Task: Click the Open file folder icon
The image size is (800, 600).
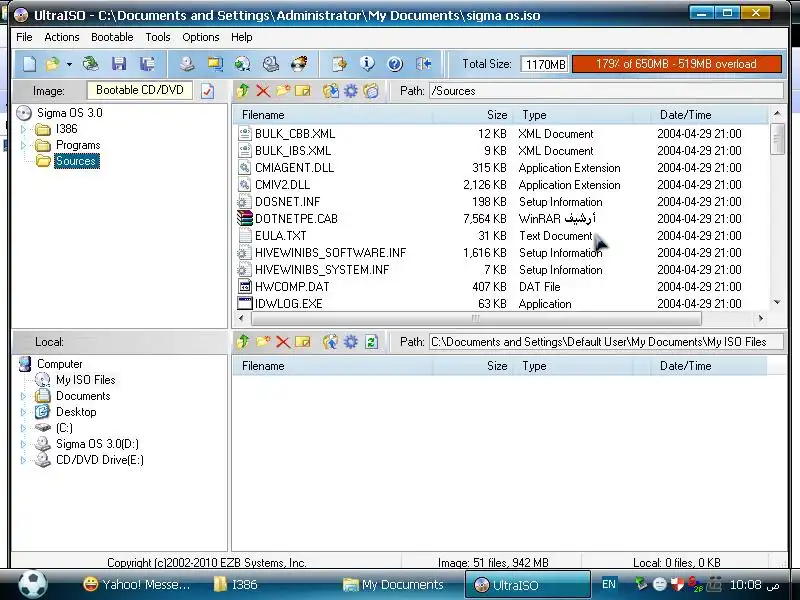Action: (53, 64)
